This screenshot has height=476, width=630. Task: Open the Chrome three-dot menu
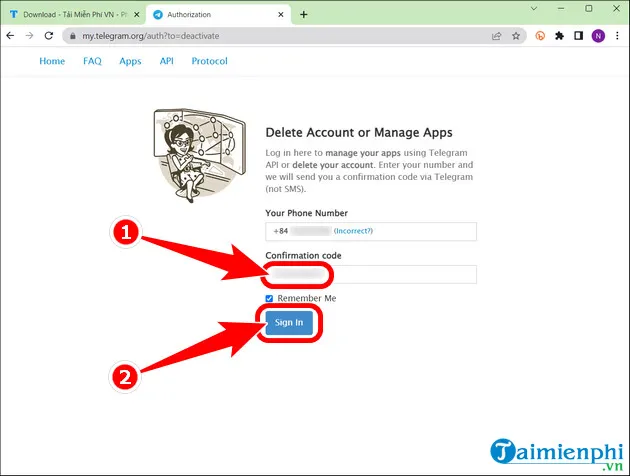coord(617,36)
